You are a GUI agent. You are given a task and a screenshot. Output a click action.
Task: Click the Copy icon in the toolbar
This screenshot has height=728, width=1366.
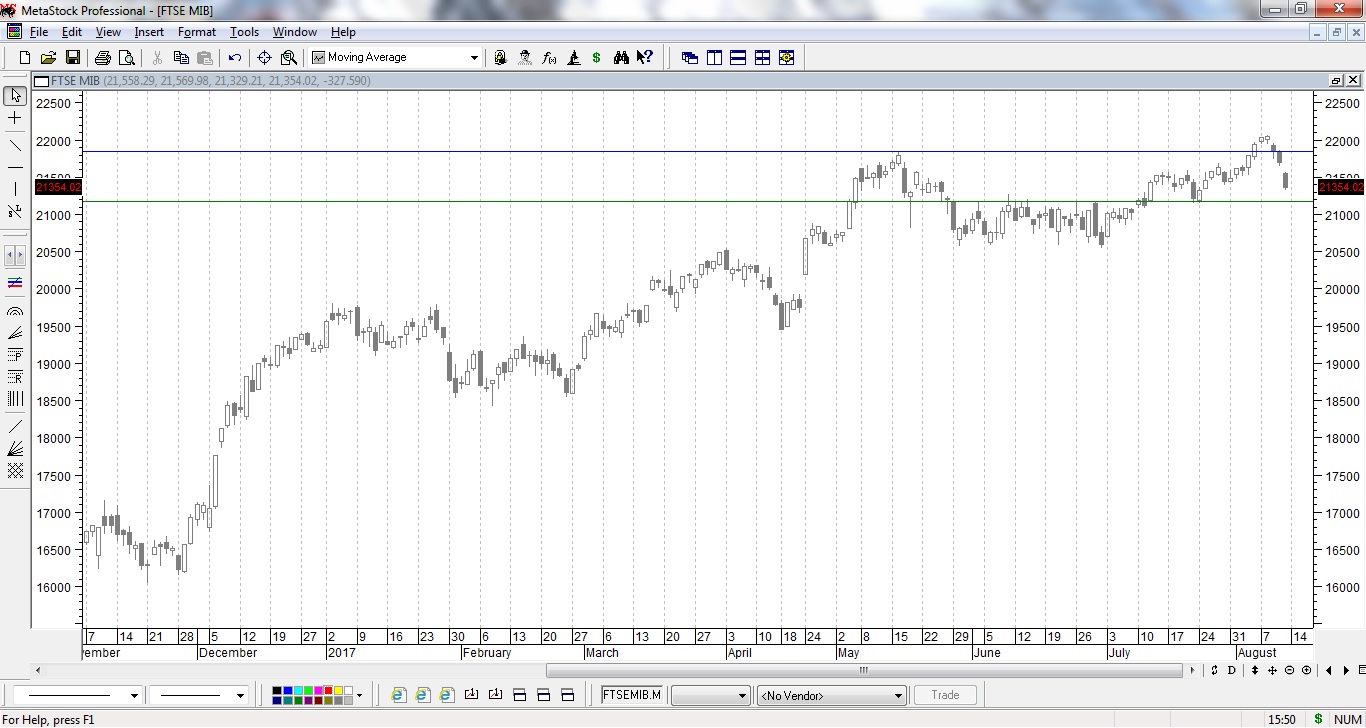[182, 58]
